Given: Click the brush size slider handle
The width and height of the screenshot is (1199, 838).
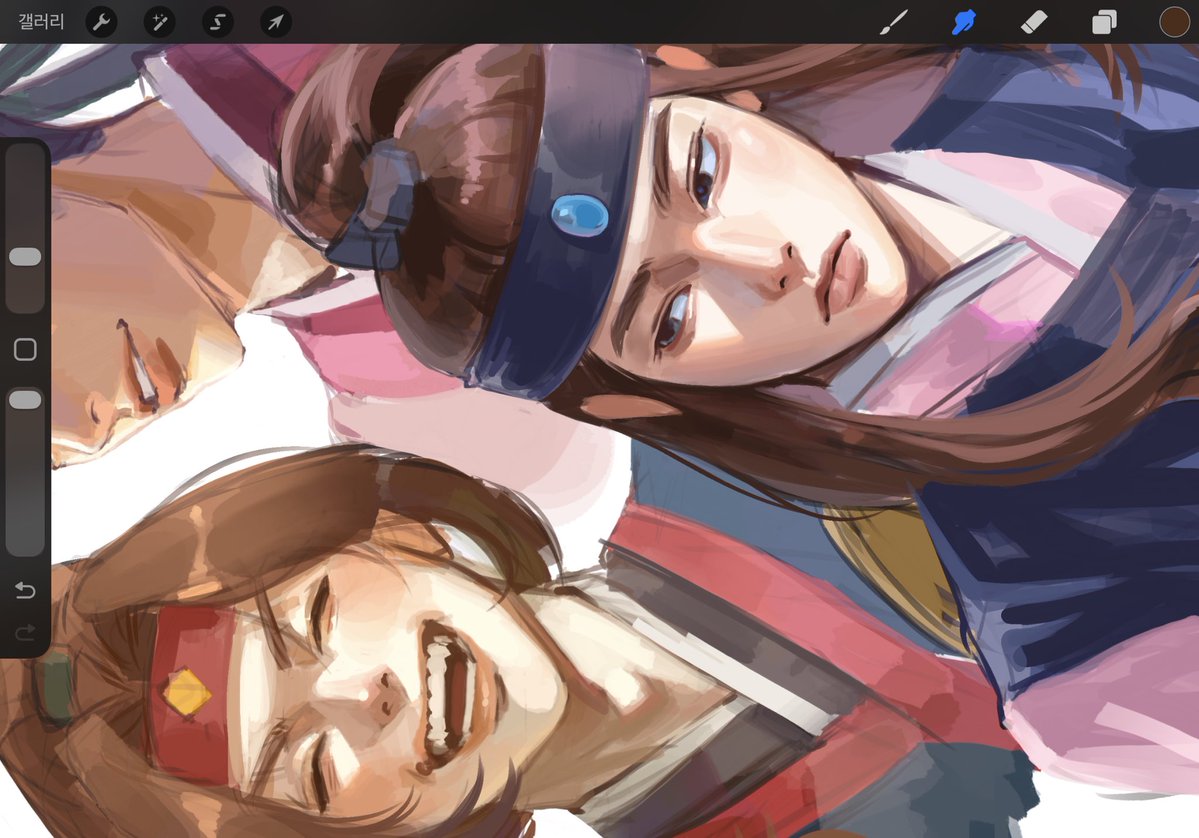Looking at the screenshot, I should click(25, 257).
